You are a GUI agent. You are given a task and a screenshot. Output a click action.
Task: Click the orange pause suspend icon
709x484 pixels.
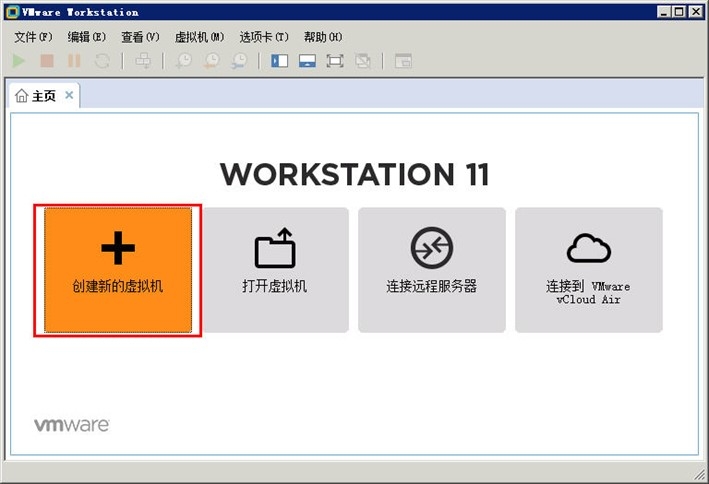click(x=74, y=61)
